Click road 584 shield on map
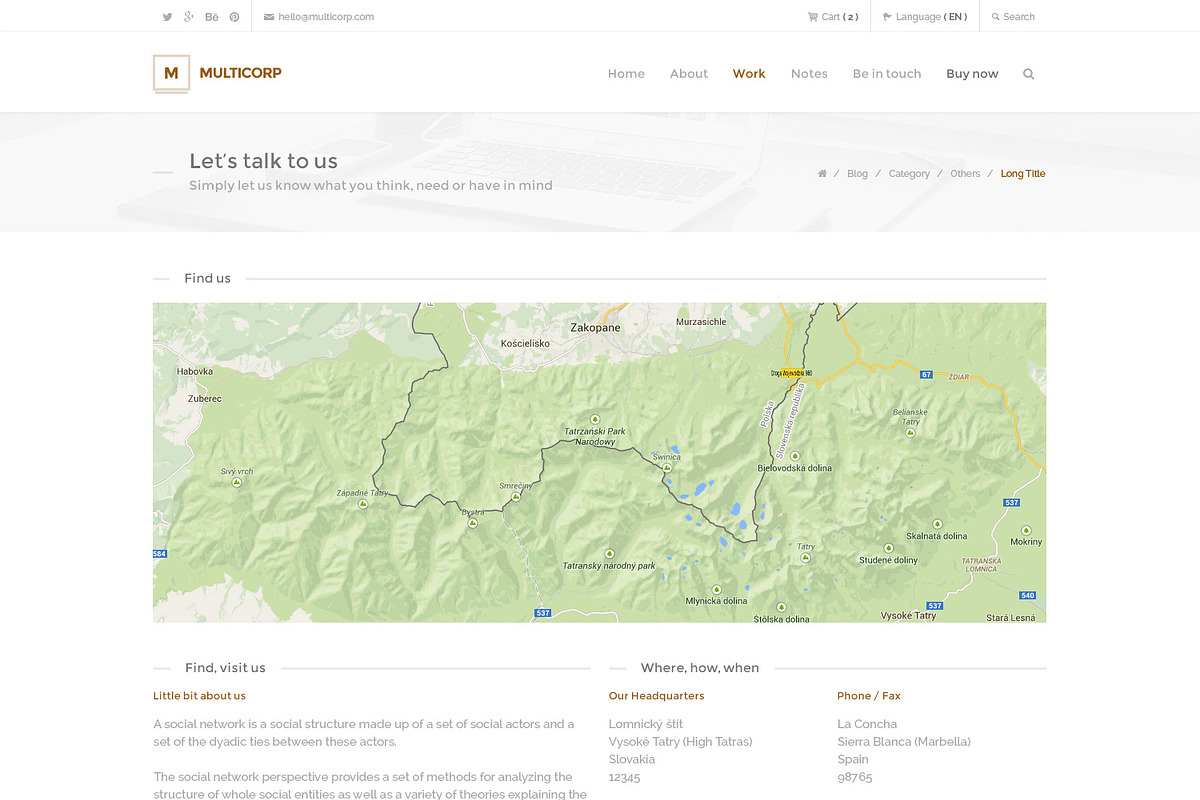1200x800 pixels. (160, 553)
